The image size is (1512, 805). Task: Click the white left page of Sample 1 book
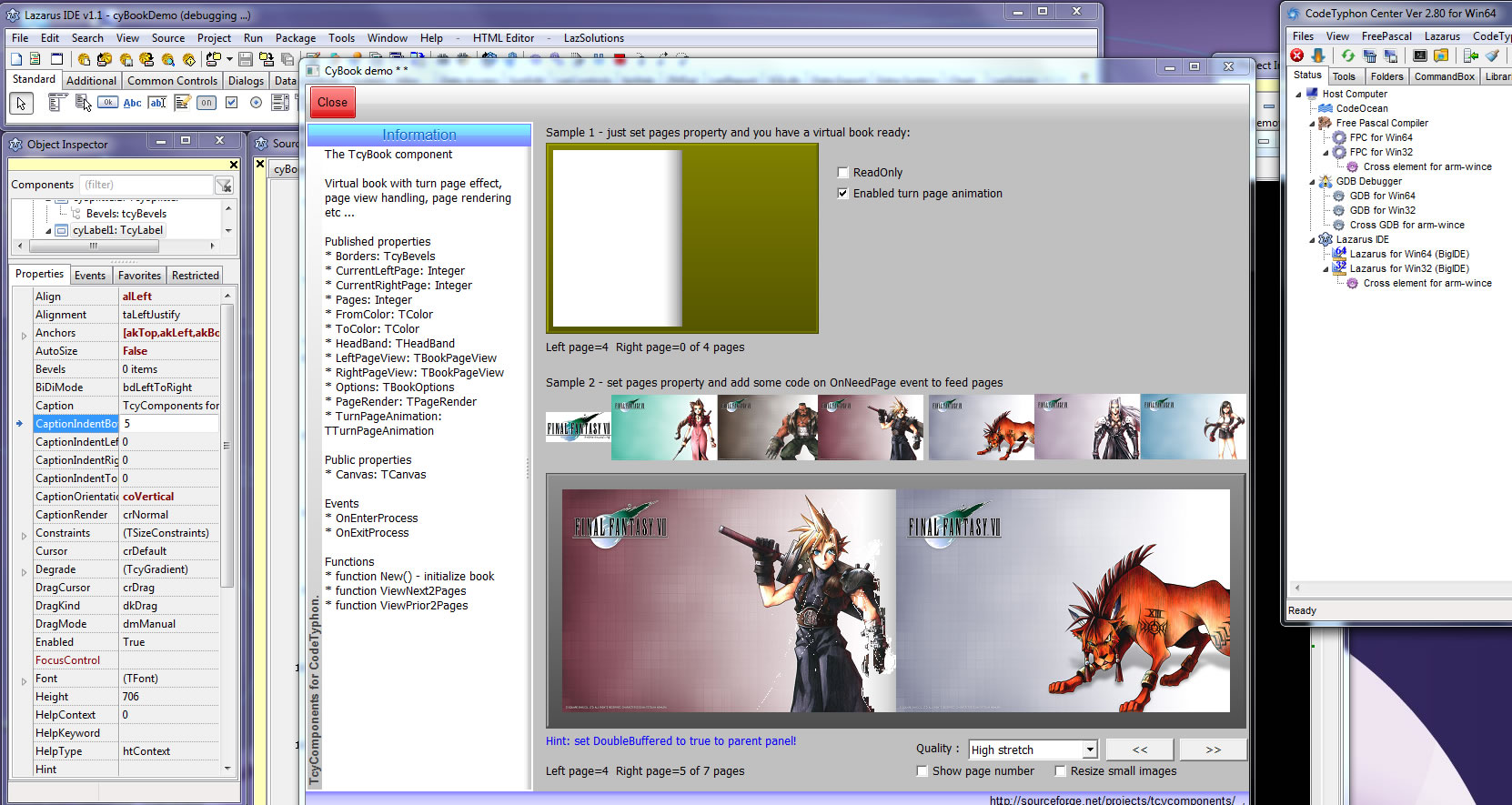(x=618, y=238)
